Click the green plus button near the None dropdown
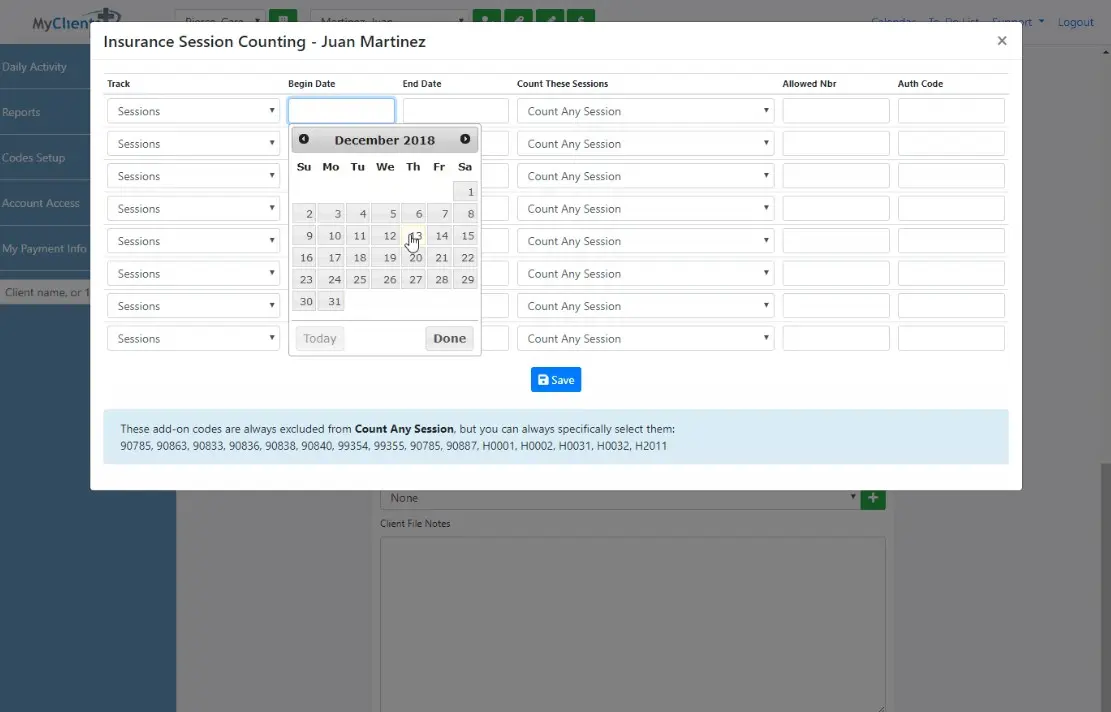Image resolution: width=1111 pixels, height=712 pixels. (872, 497)
